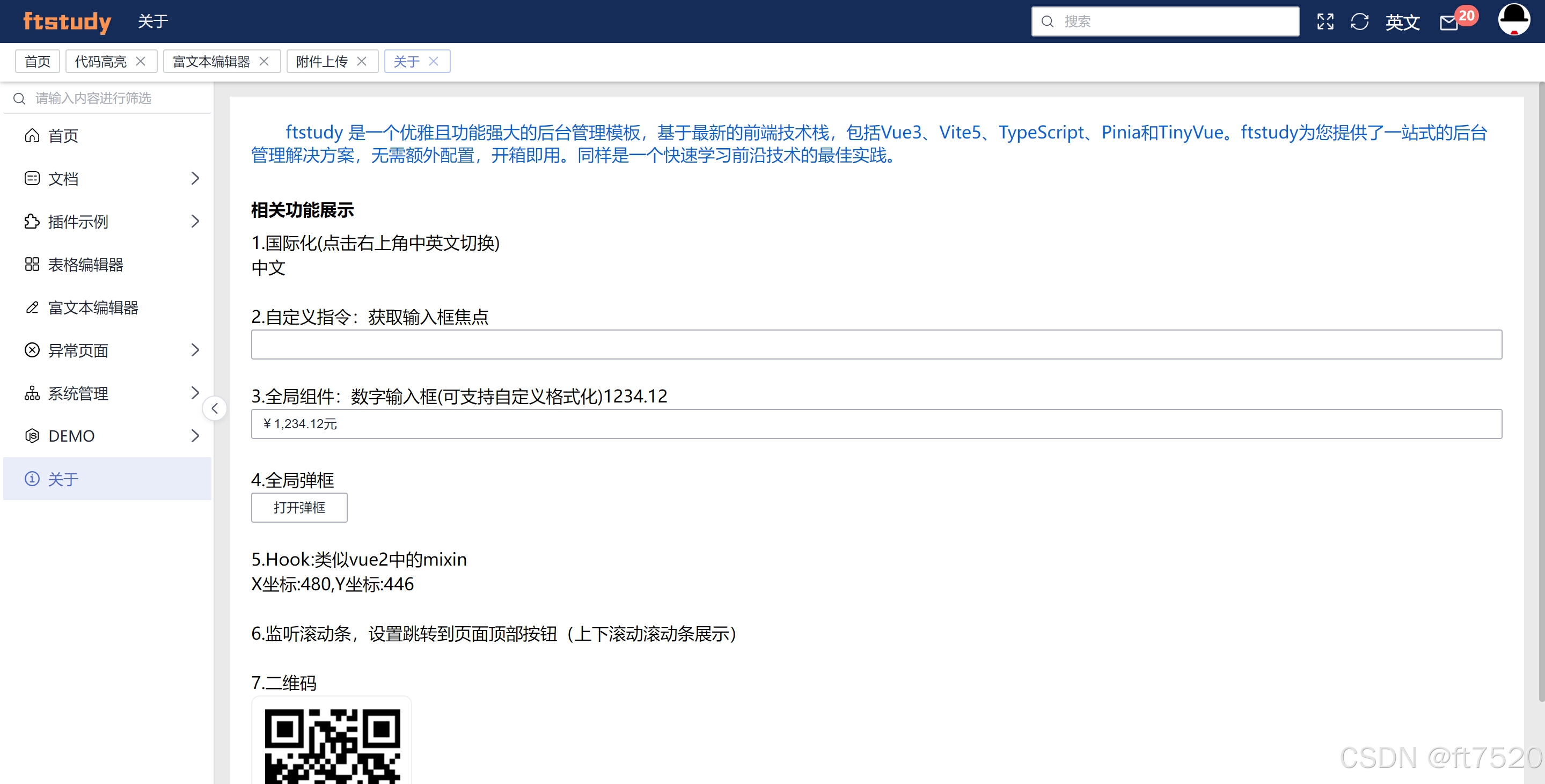Open messages via the envelope icon
1545x784 pixels.
pyautogui.click(x=1449, y=23)
